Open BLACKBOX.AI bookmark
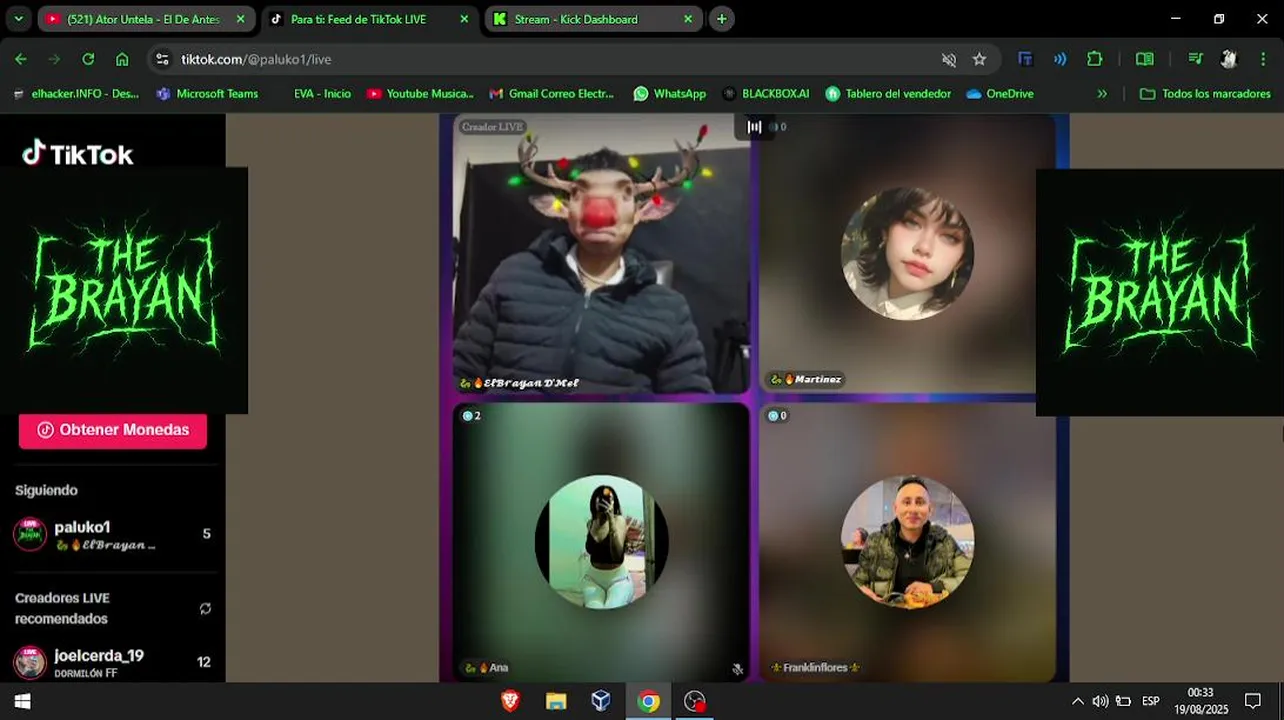The image size is (1284, 720). 765,94
